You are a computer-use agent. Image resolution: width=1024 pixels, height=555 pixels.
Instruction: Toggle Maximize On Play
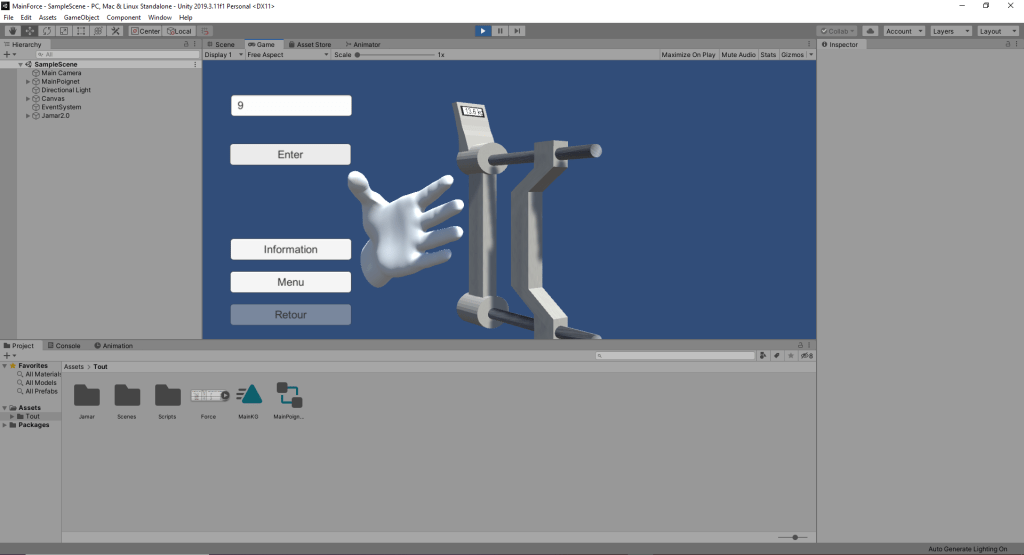pyautogui.click(x=688, y=55)
